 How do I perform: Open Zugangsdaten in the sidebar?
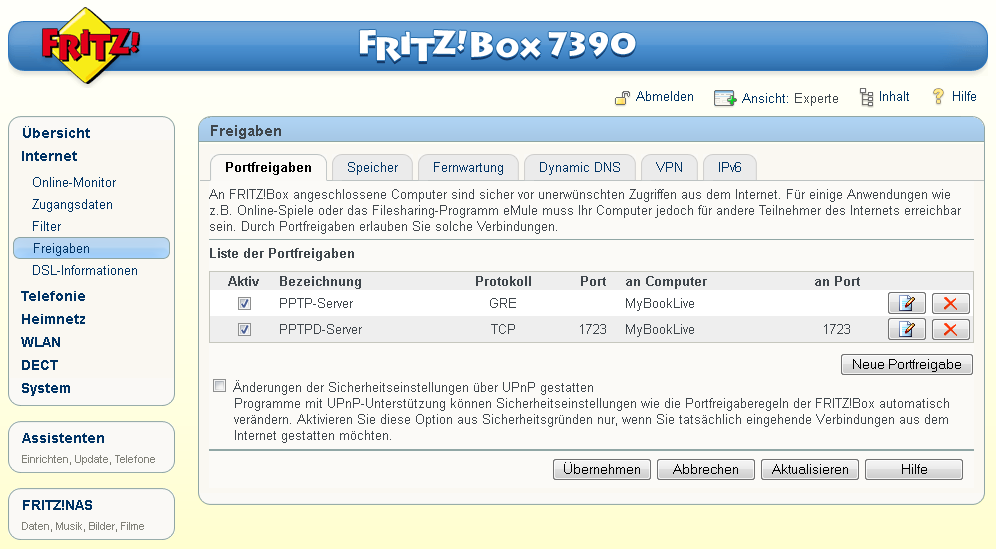pos(72,205)
